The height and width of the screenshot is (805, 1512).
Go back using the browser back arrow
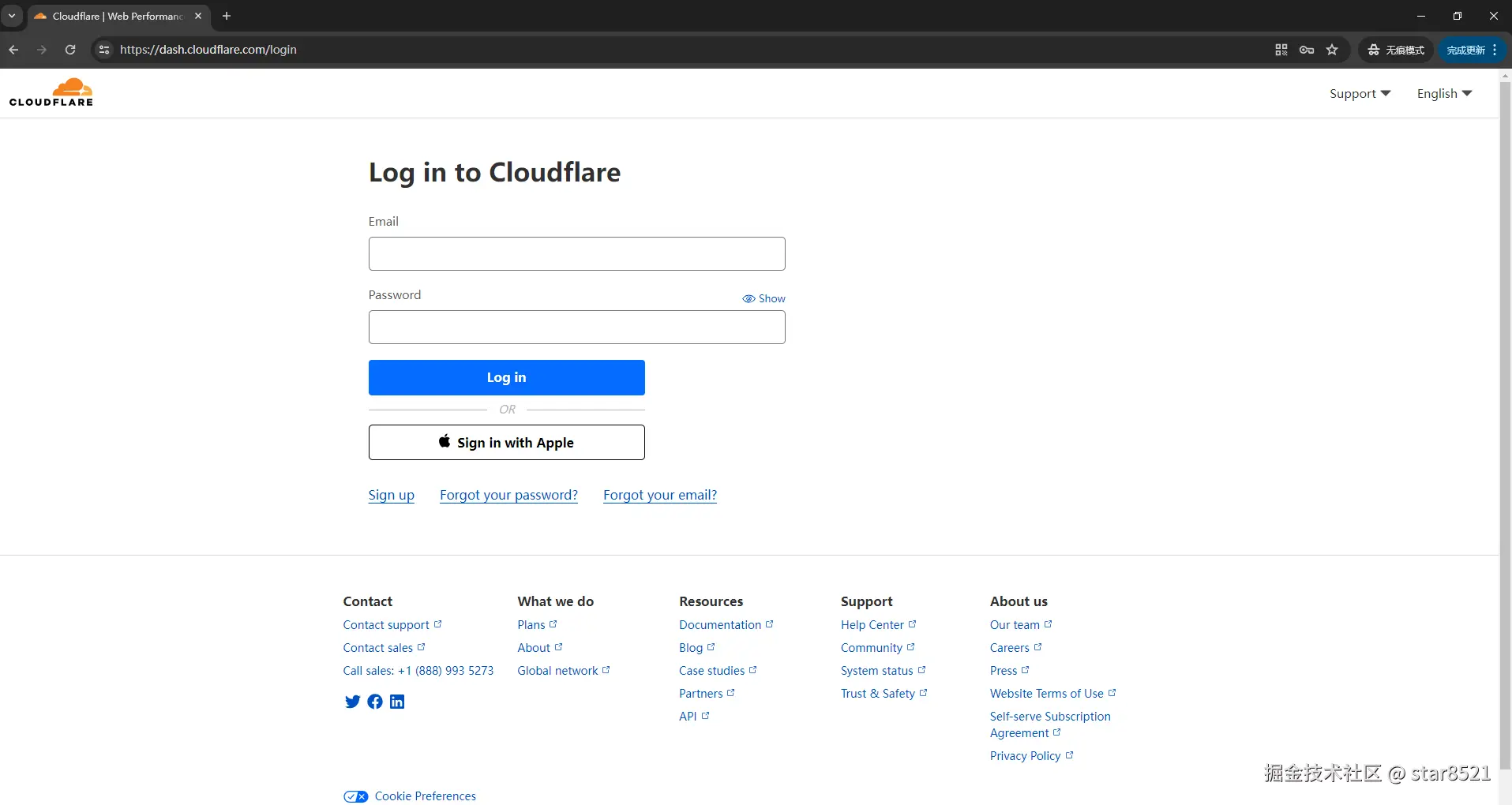click(13, 50)
